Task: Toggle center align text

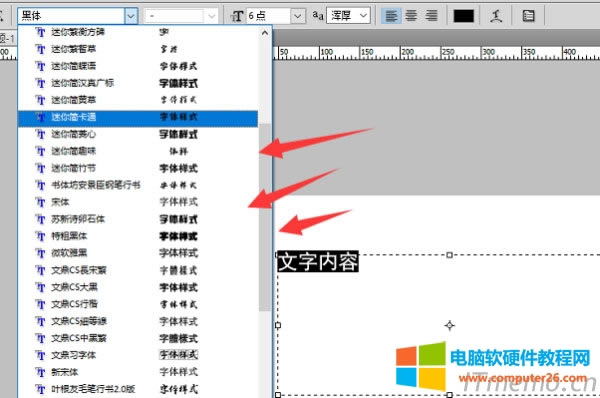Action: coord(411,16)
